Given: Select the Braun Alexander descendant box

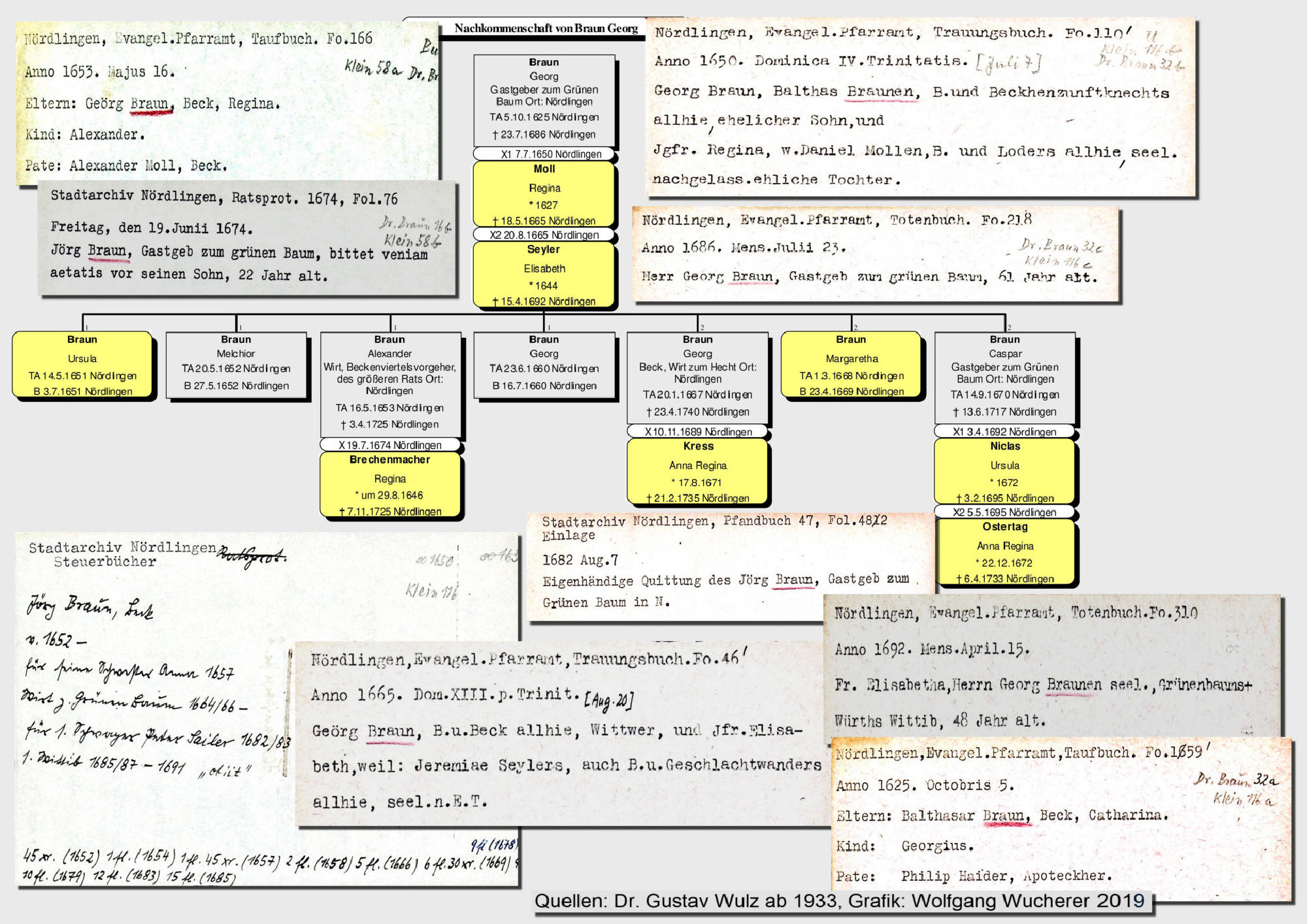Looking at the screenshot, I should tap(389, 384).
